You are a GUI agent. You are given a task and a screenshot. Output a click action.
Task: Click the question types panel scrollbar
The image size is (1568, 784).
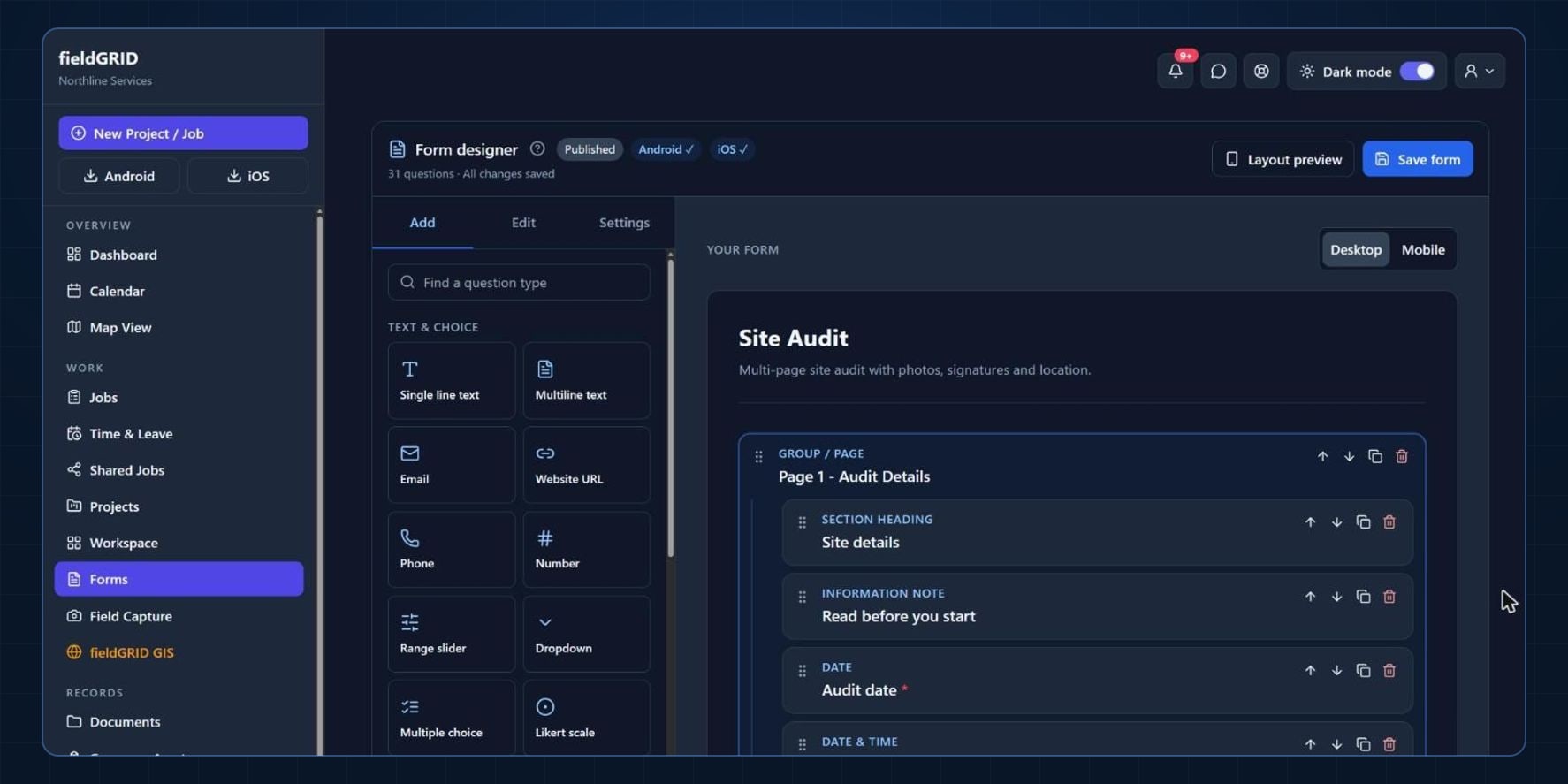670,407
